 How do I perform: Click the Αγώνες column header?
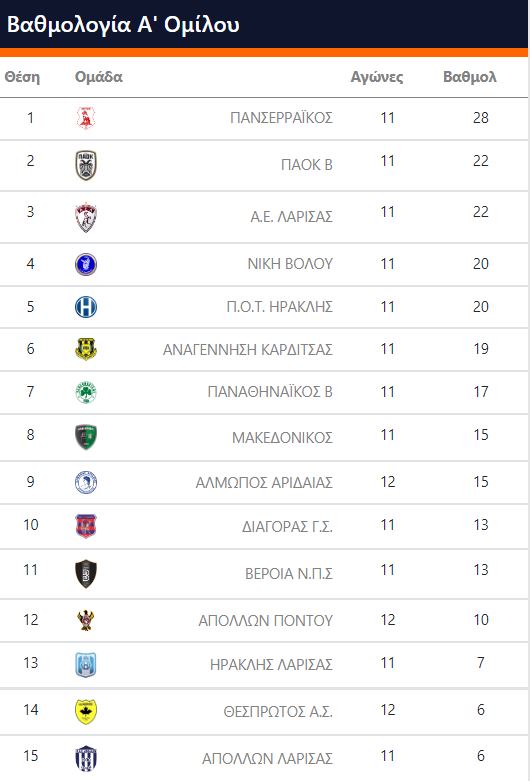point(377,77)
